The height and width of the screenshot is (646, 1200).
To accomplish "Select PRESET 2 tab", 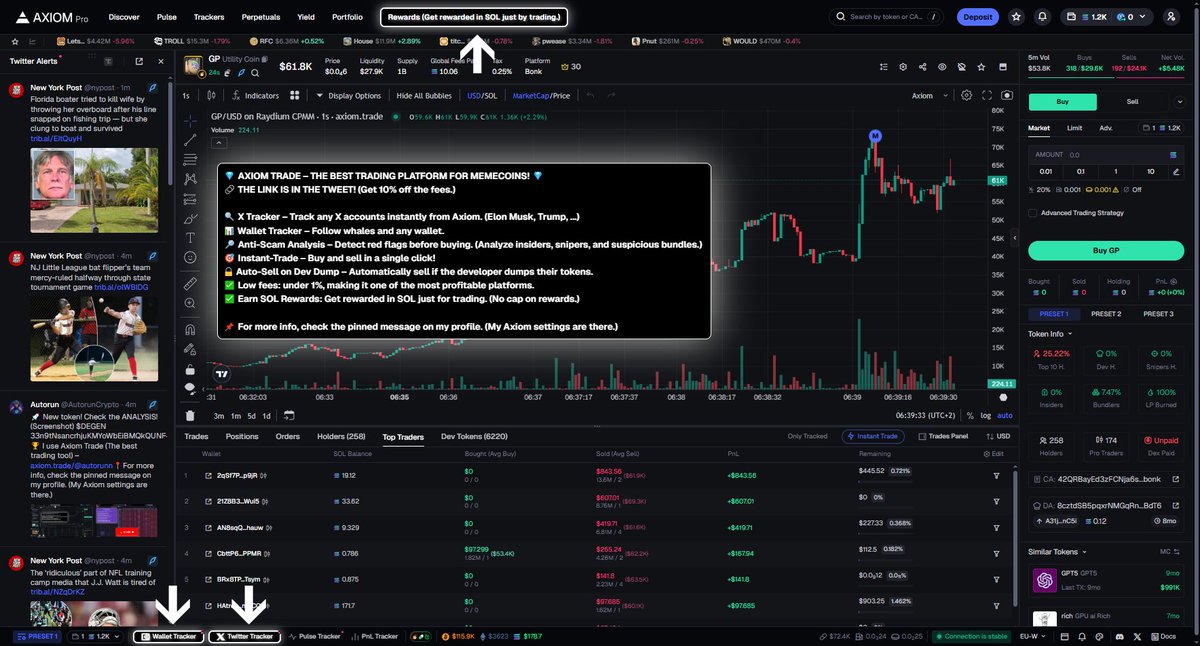I will click(1105, 314).
